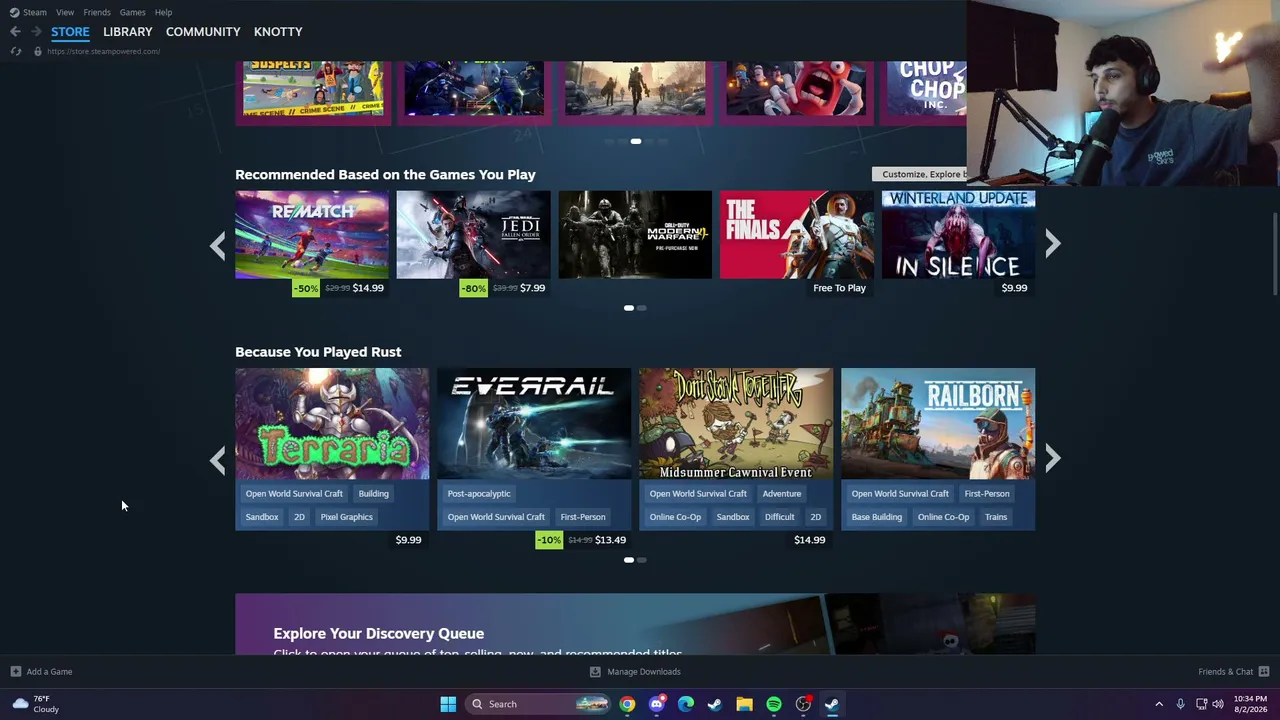The image size is (1280, 720).
Task: Open the Terraria game card image
Action: 332,424
